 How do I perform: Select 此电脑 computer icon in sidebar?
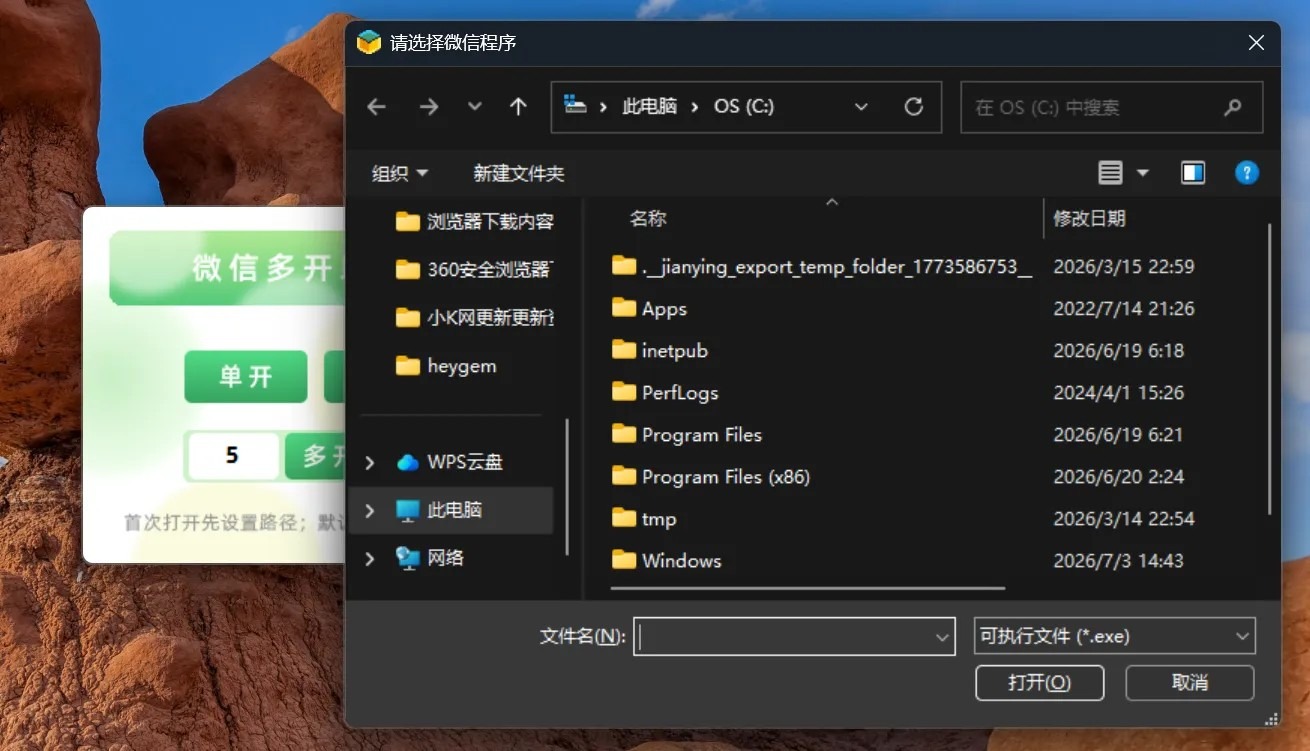407,510
